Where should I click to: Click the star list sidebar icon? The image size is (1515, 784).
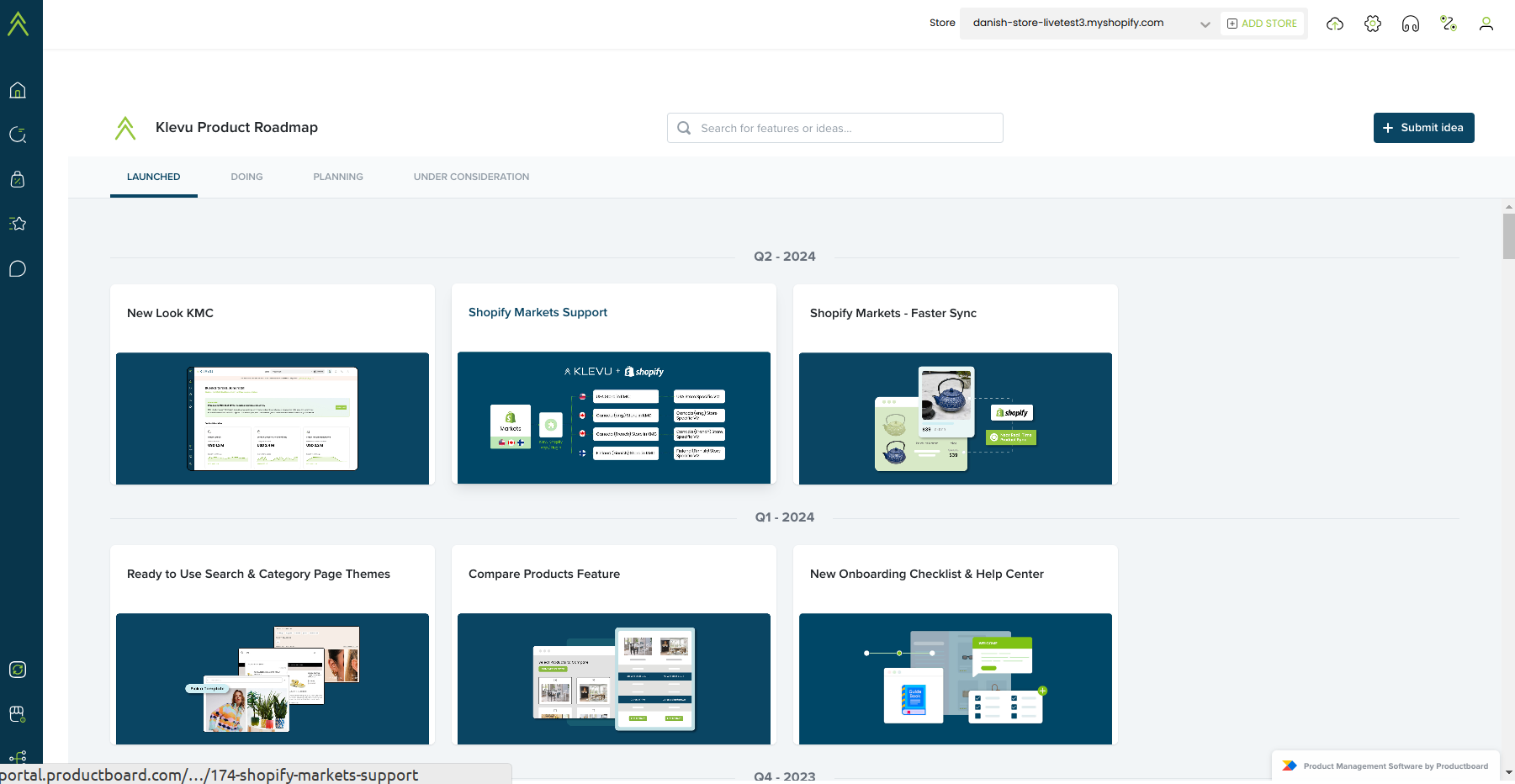pyautogui.click(x=18, y=224)
